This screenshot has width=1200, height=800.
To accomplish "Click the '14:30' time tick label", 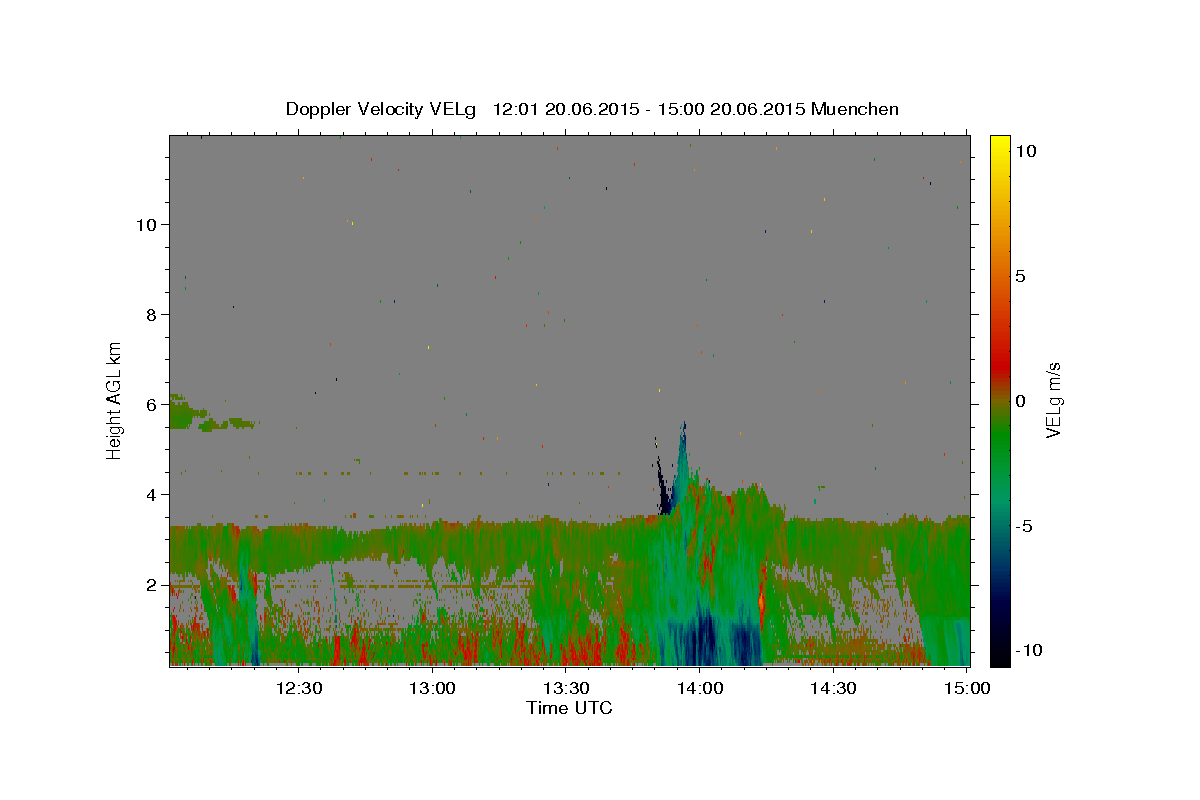I will click(x=833, y=688).
